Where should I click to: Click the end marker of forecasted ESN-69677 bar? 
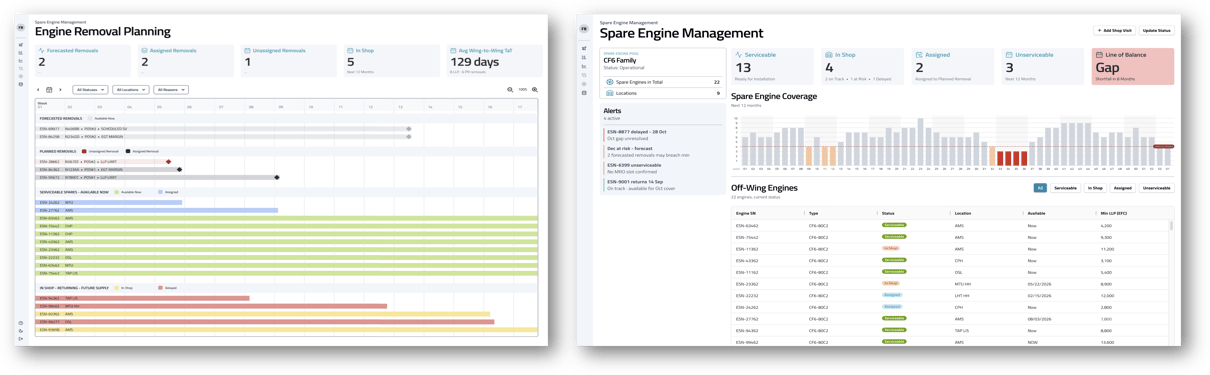coord(409,129)
